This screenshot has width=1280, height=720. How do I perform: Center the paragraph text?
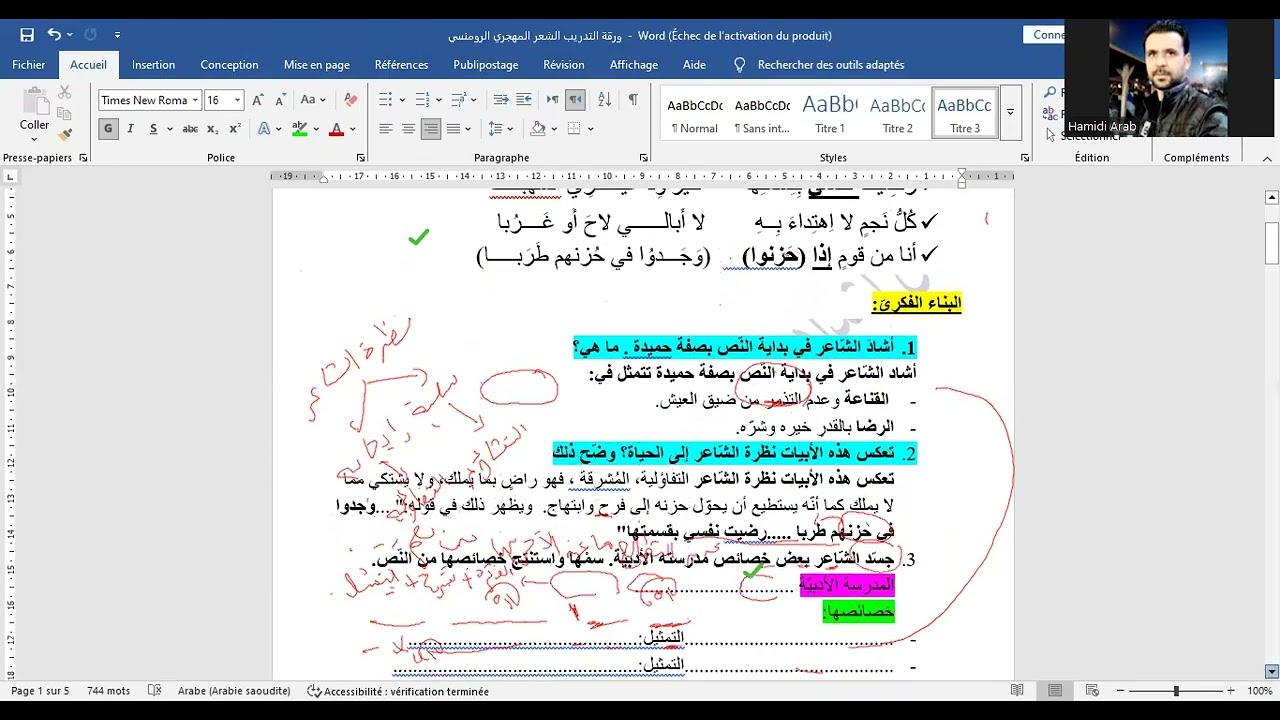click(408, 129)
